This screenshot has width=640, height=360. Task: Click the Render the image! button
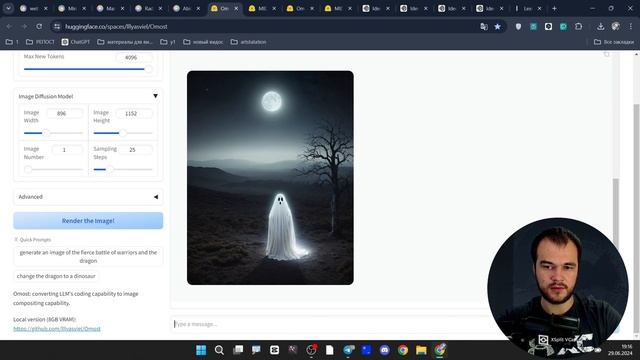point(88,220)
